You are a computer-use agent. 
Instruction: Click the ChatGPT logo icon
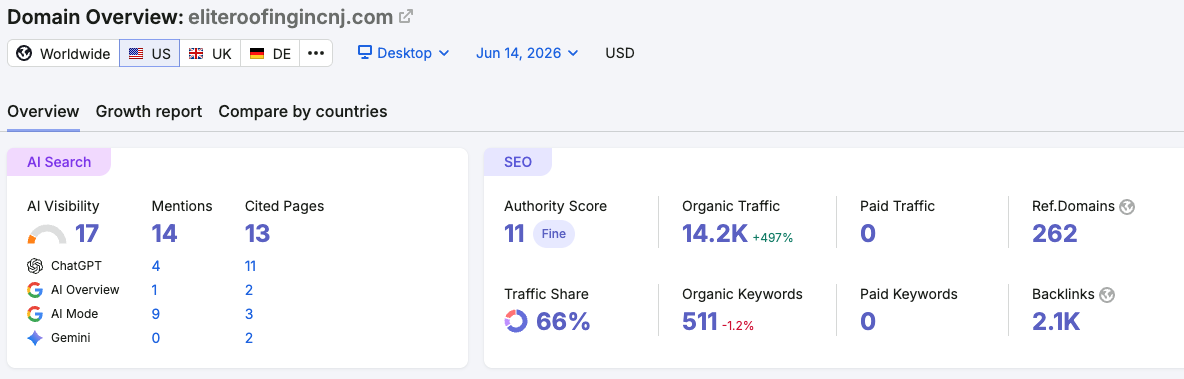34,266
